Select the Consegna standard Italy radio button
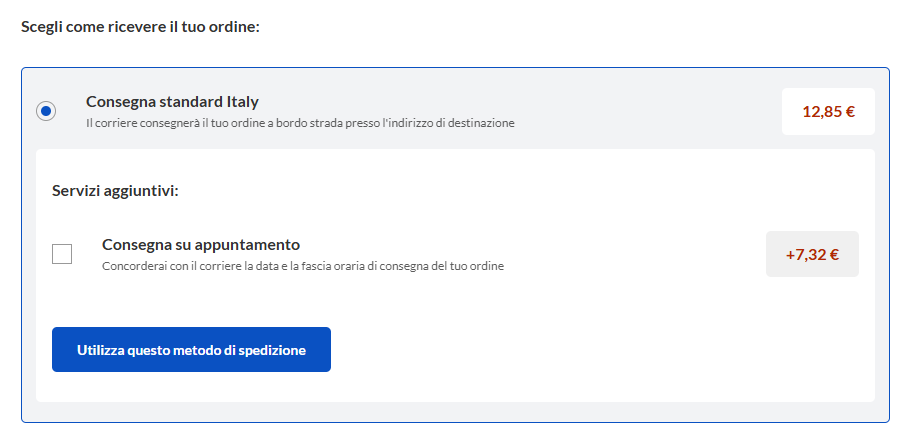 tap(46, 111)
